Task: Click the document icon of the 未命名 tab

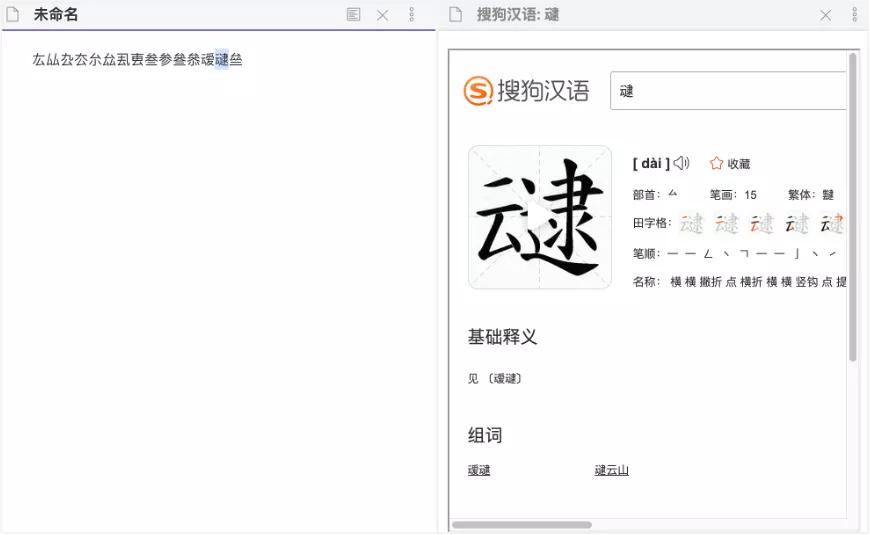Action: click(12, 14)
